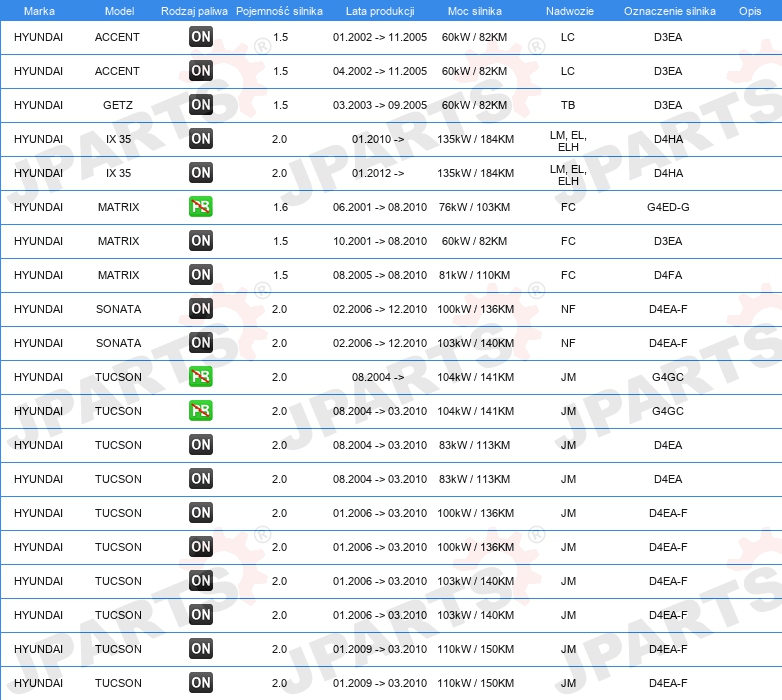The image size is (782, 700).
Task: Click the Lata produkcji column header
Action: click(x=380, y=11)
